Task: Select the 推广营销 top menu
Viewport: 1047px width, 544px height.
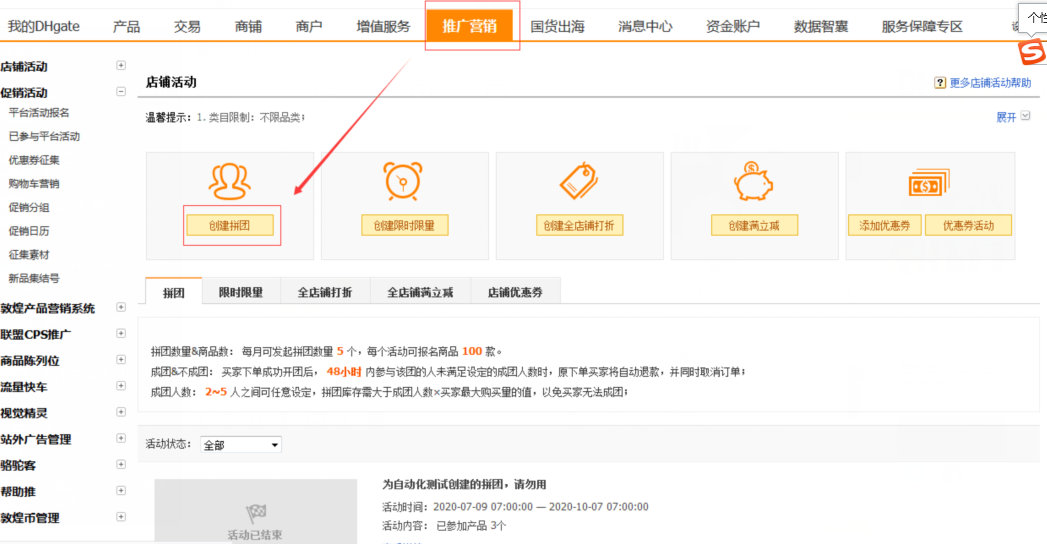Action: 469,26
